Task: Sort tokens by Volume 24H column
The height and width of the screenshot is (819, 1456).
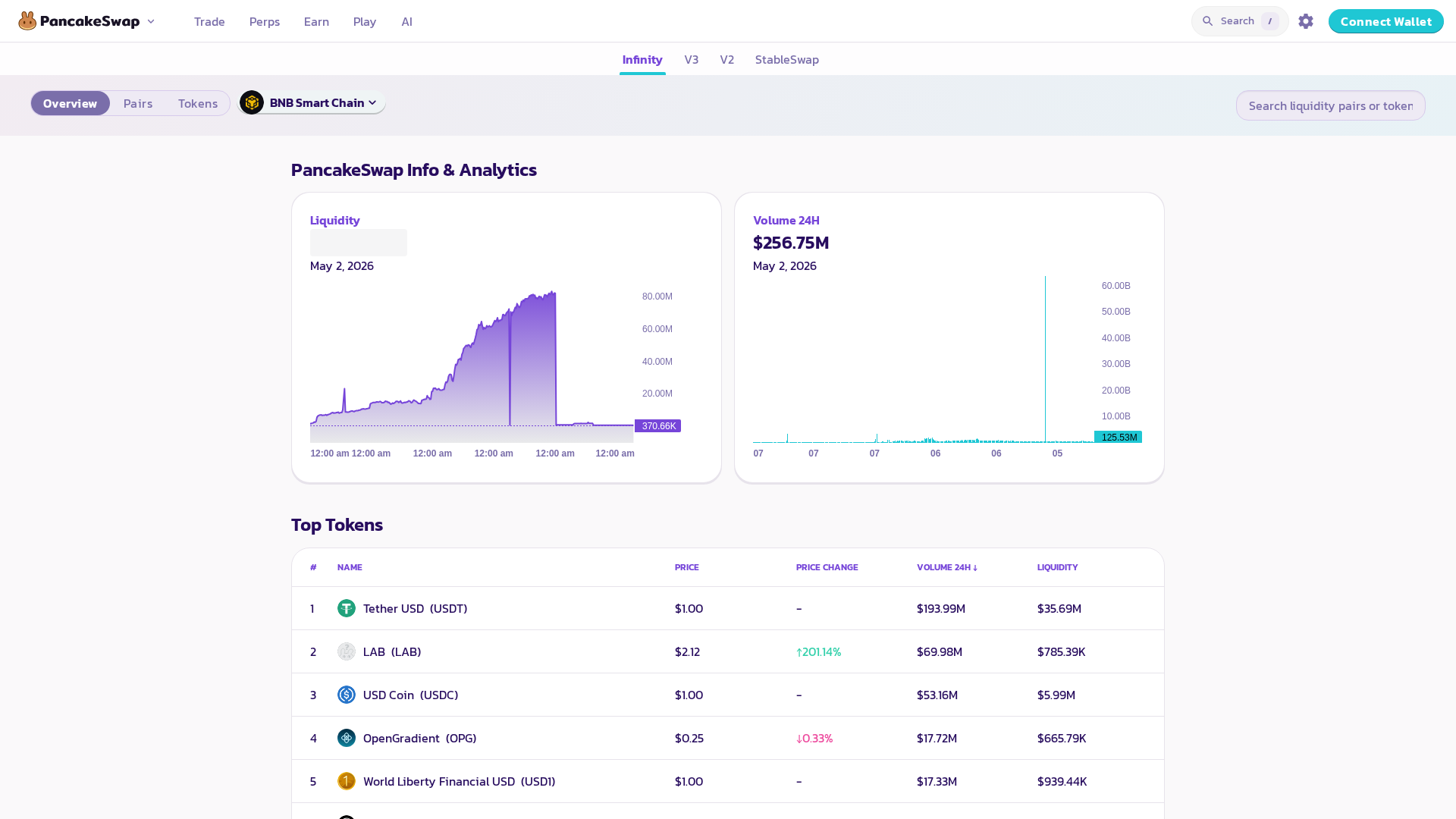Action: 947,567
